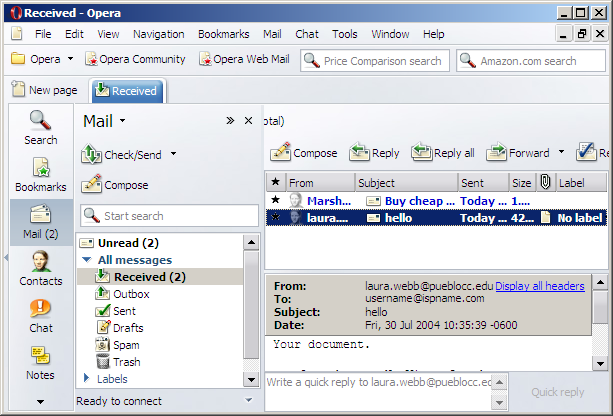
Task: Open the Notes panel icon
Action: 40,363
